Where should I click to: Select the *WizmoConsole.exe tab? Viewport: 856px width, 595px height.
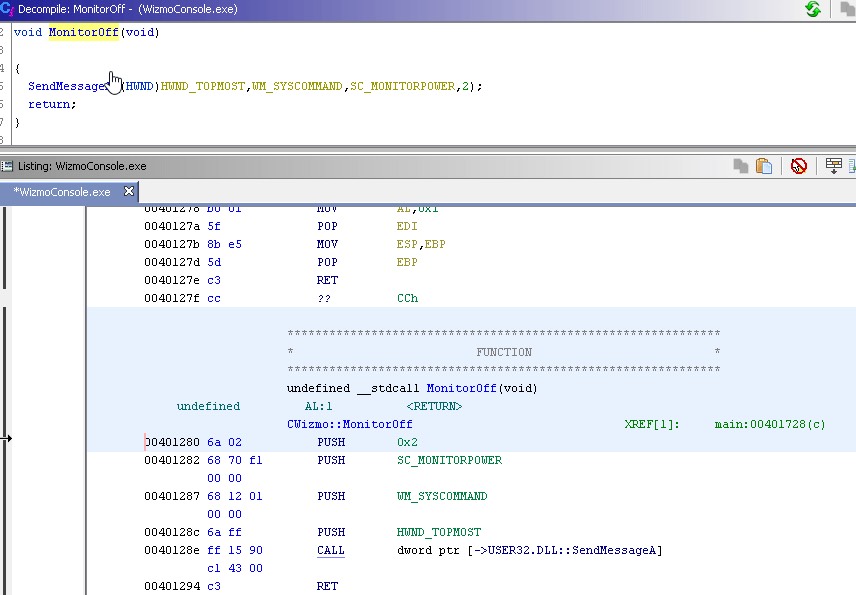click(61, 192)
